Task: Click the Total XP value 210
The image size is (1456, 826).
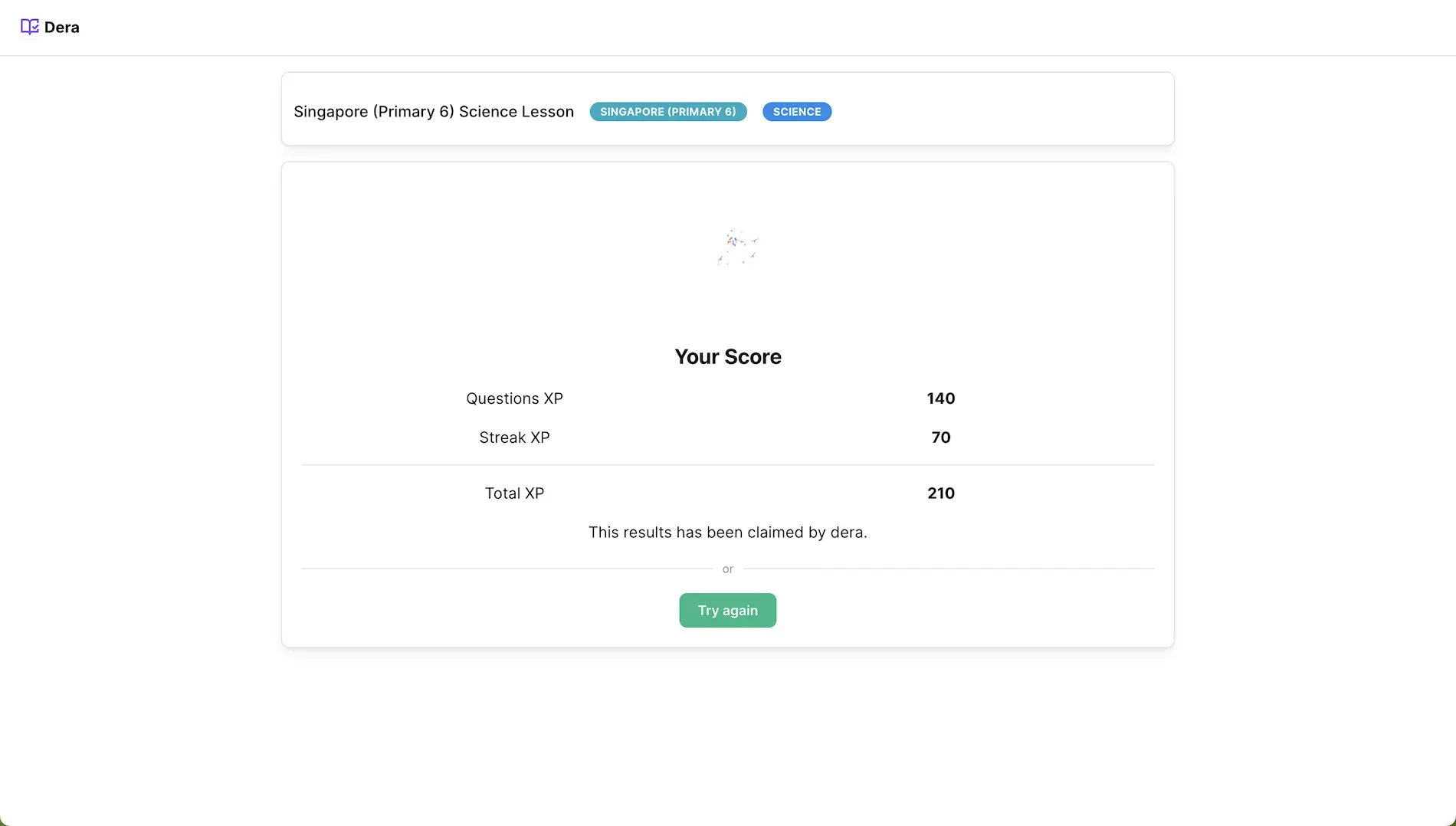Action: (940, 493)
